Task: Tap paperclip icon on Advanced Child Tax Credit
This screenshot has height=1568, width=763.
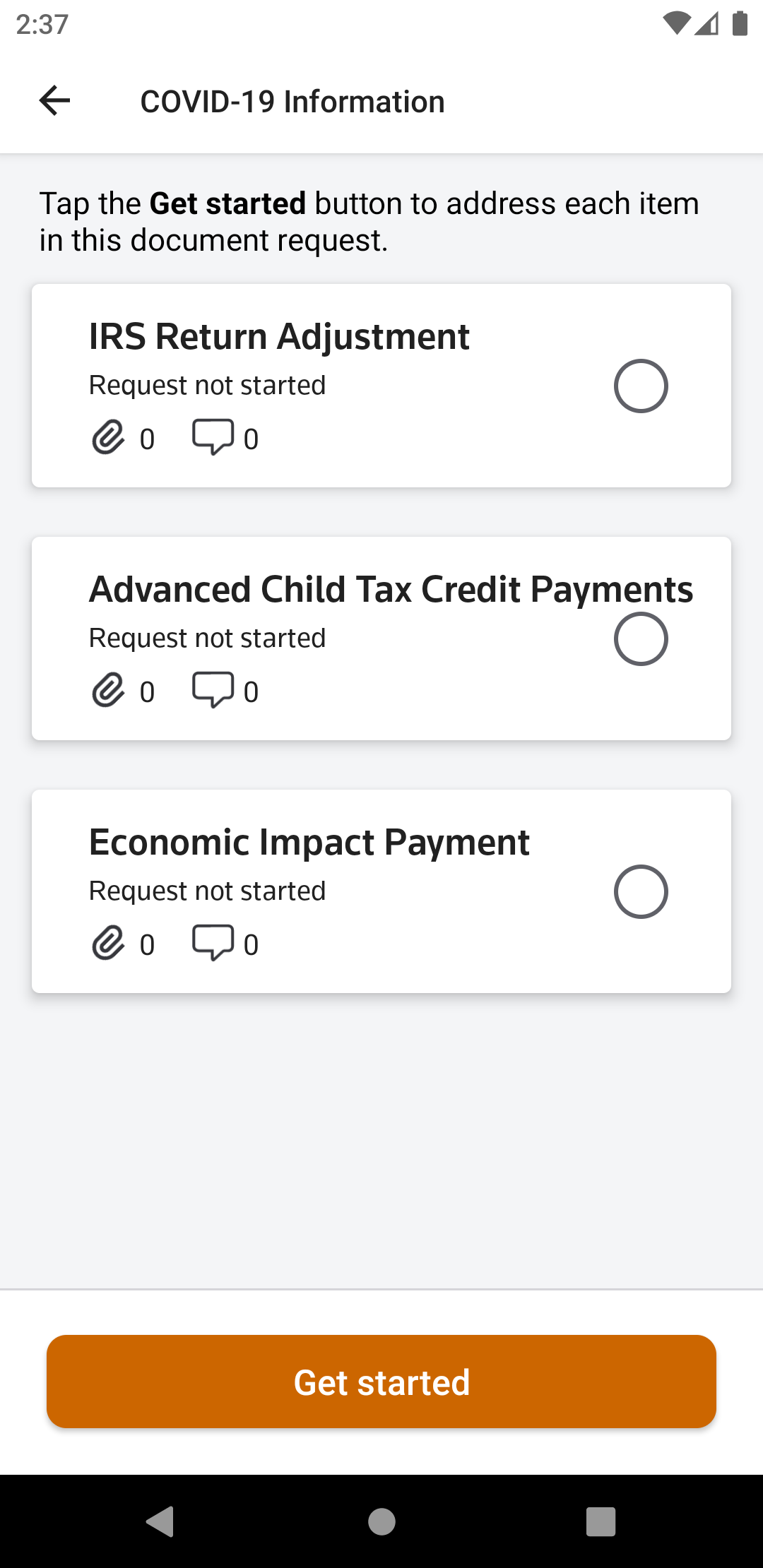Action: tap(108, 690)
